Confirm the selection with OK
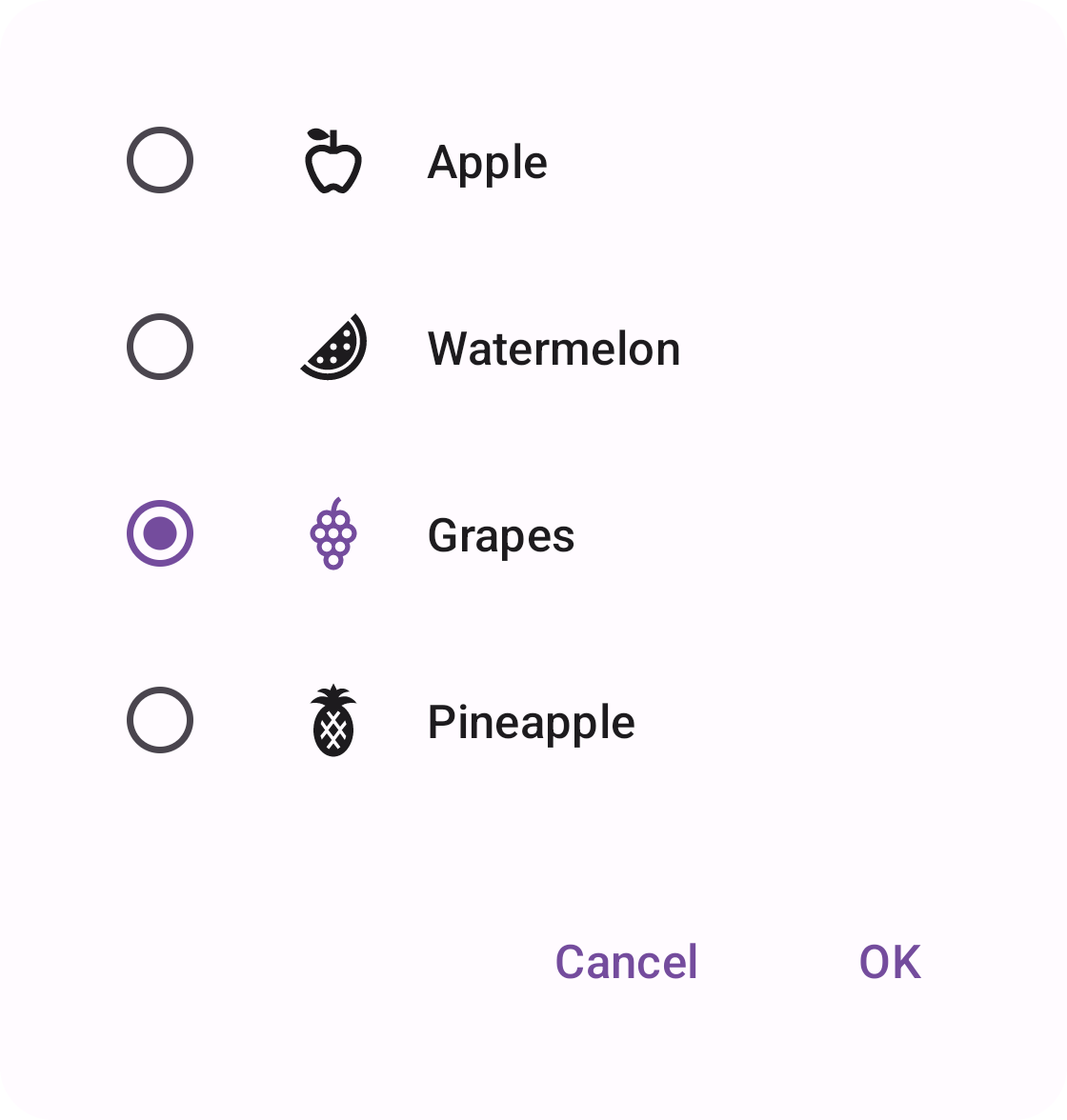1067x1120 pixels. pos(890,962)
